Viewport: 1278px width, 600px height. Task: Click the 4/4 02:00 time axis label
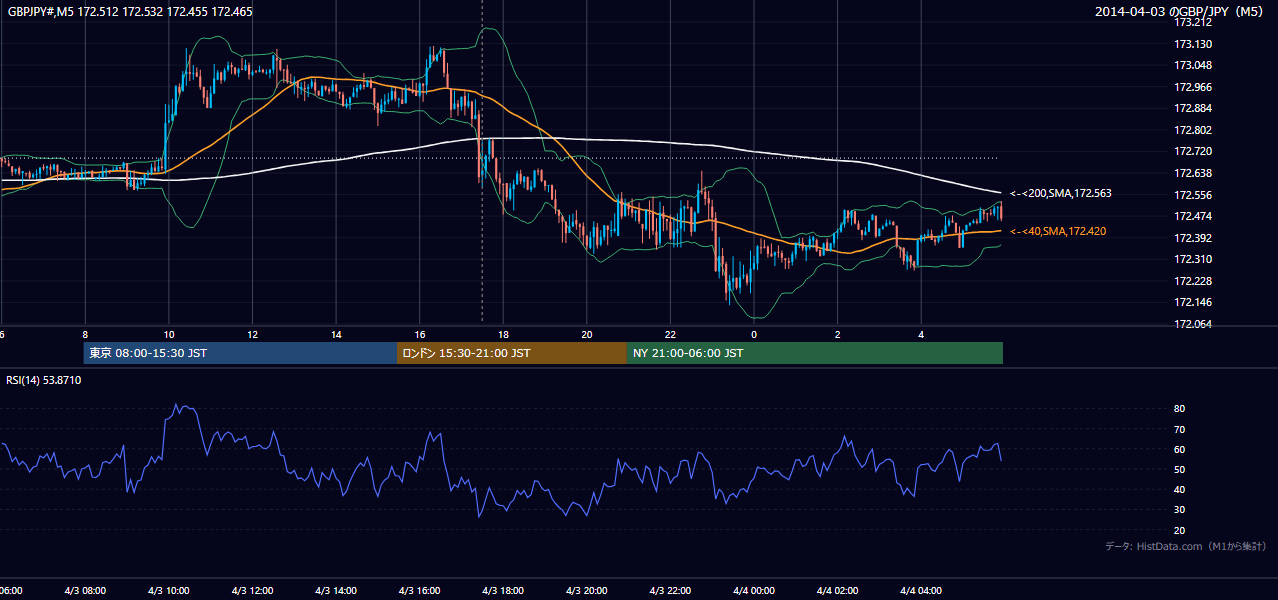[x=838, y=590]
